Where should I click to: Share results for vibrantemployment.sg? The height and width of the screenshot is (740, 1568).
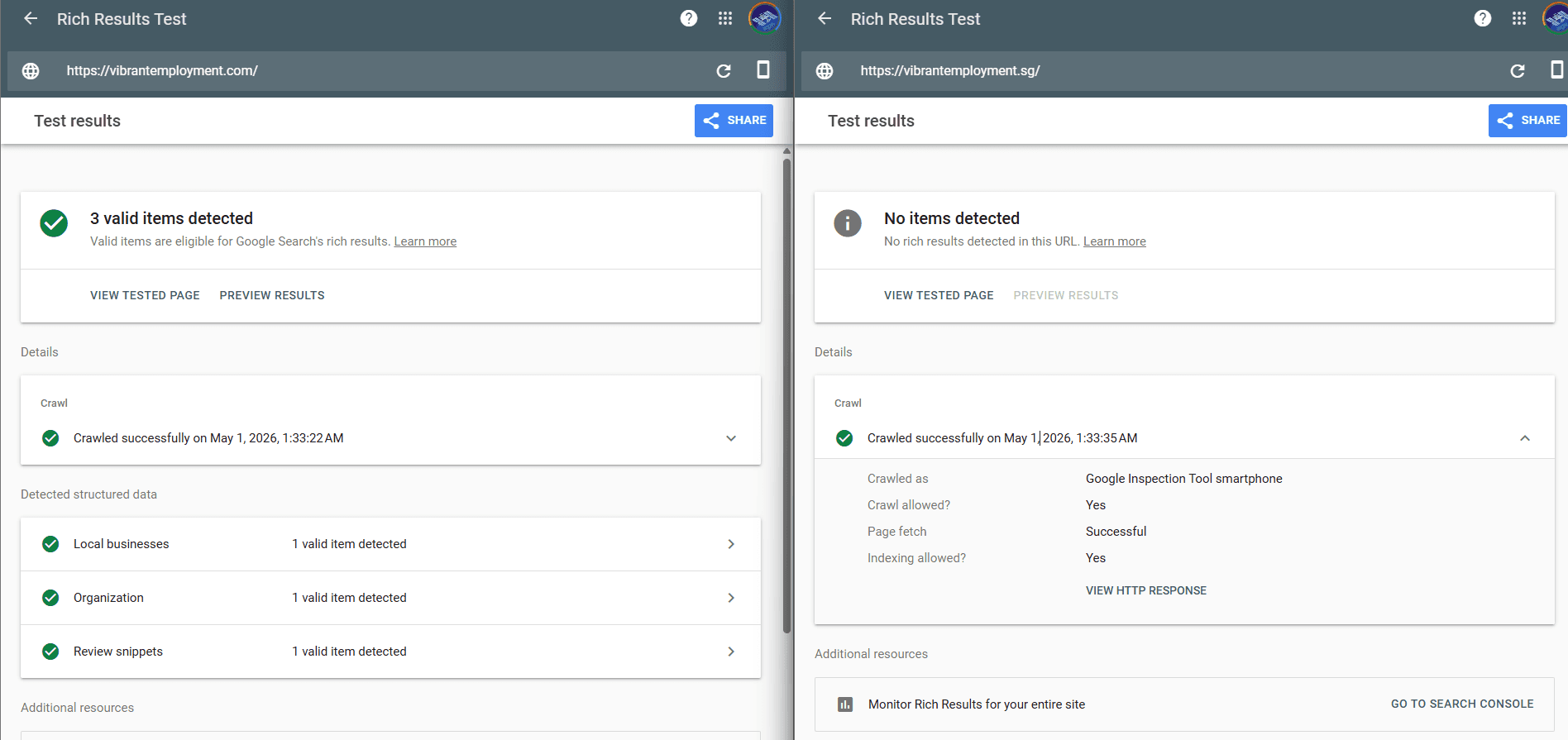(1527, 121)
